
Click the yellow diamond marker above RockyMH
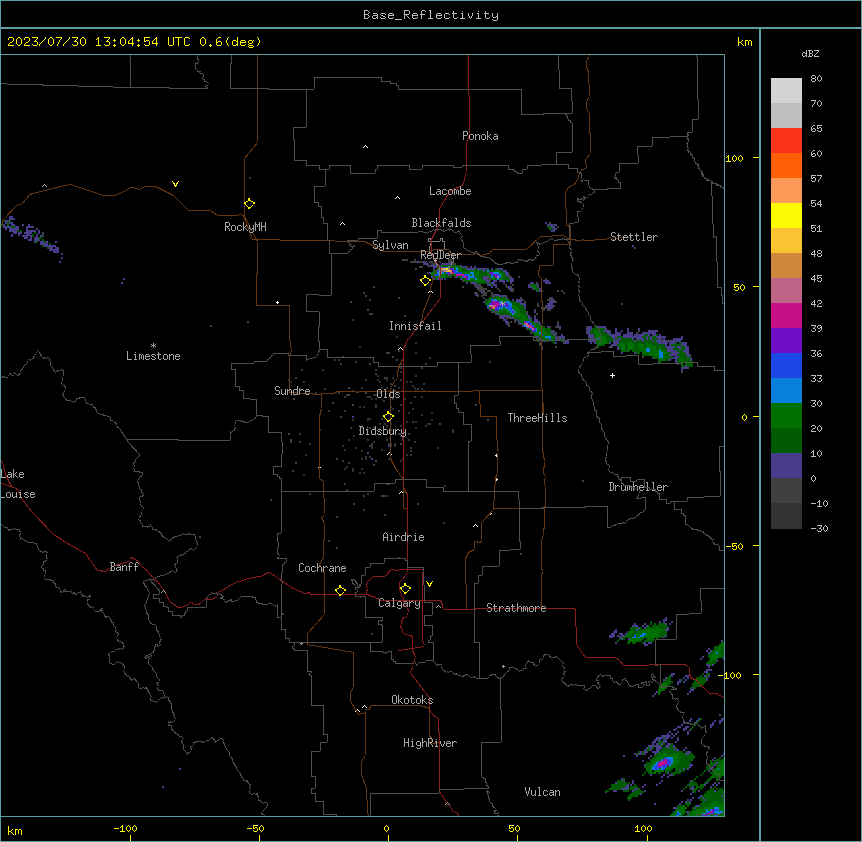249,204
